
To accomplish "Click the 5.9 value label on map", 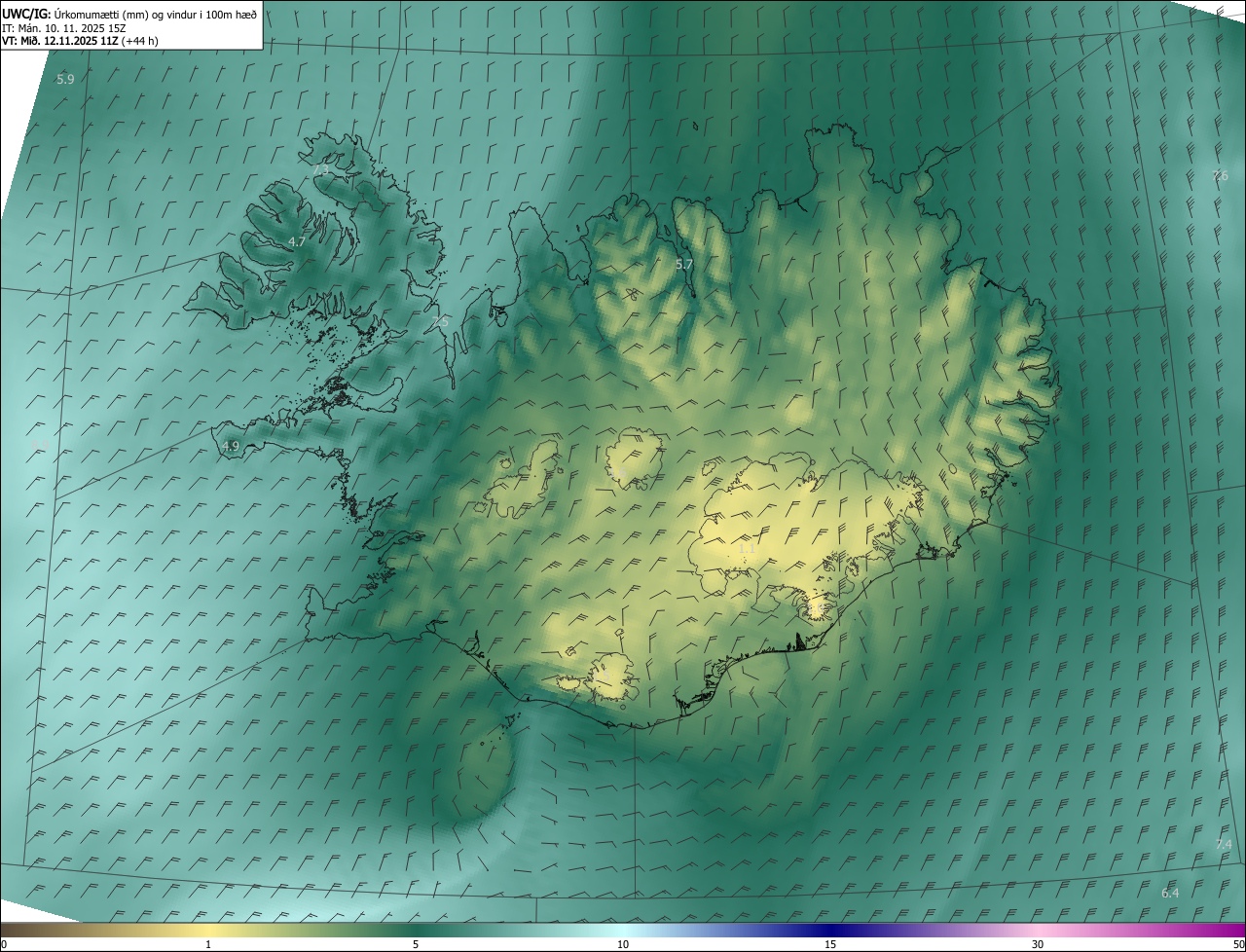I will point(65,80).
